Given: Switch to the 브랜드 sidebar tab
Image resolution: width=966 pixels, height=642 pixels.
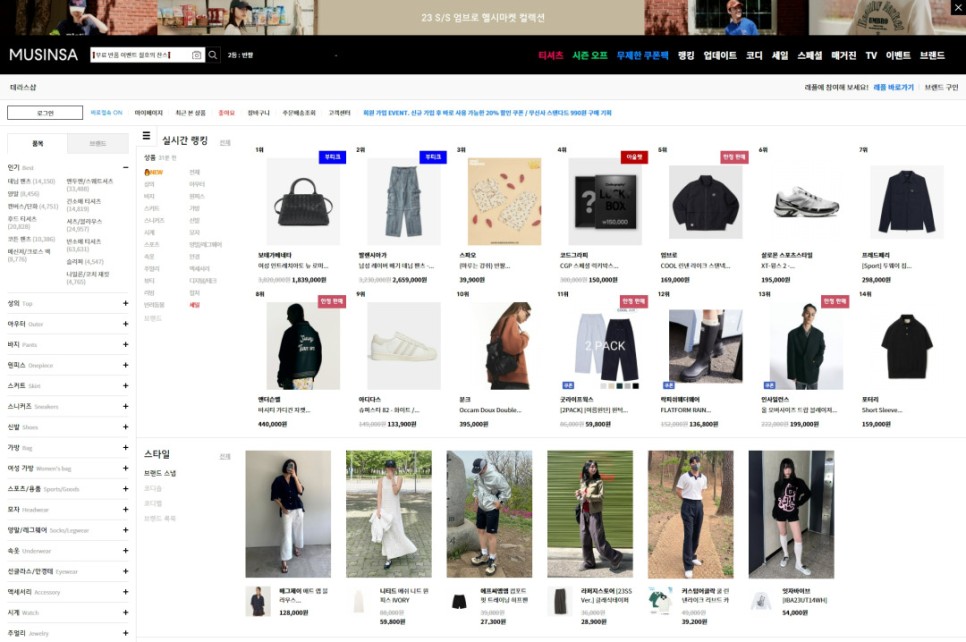Looking at the screenshot, I should coord(98,144).
